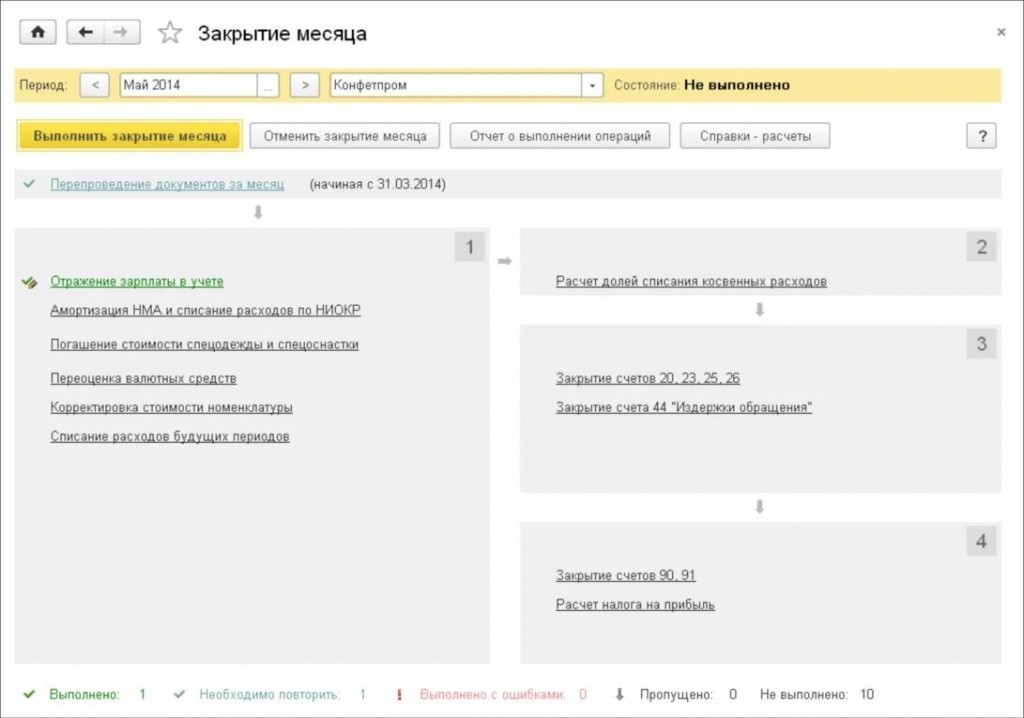This screenshot has width=1024, height=718.
Task: Click Отменить закрытие месяца button
Action: [x=345, y=136]
